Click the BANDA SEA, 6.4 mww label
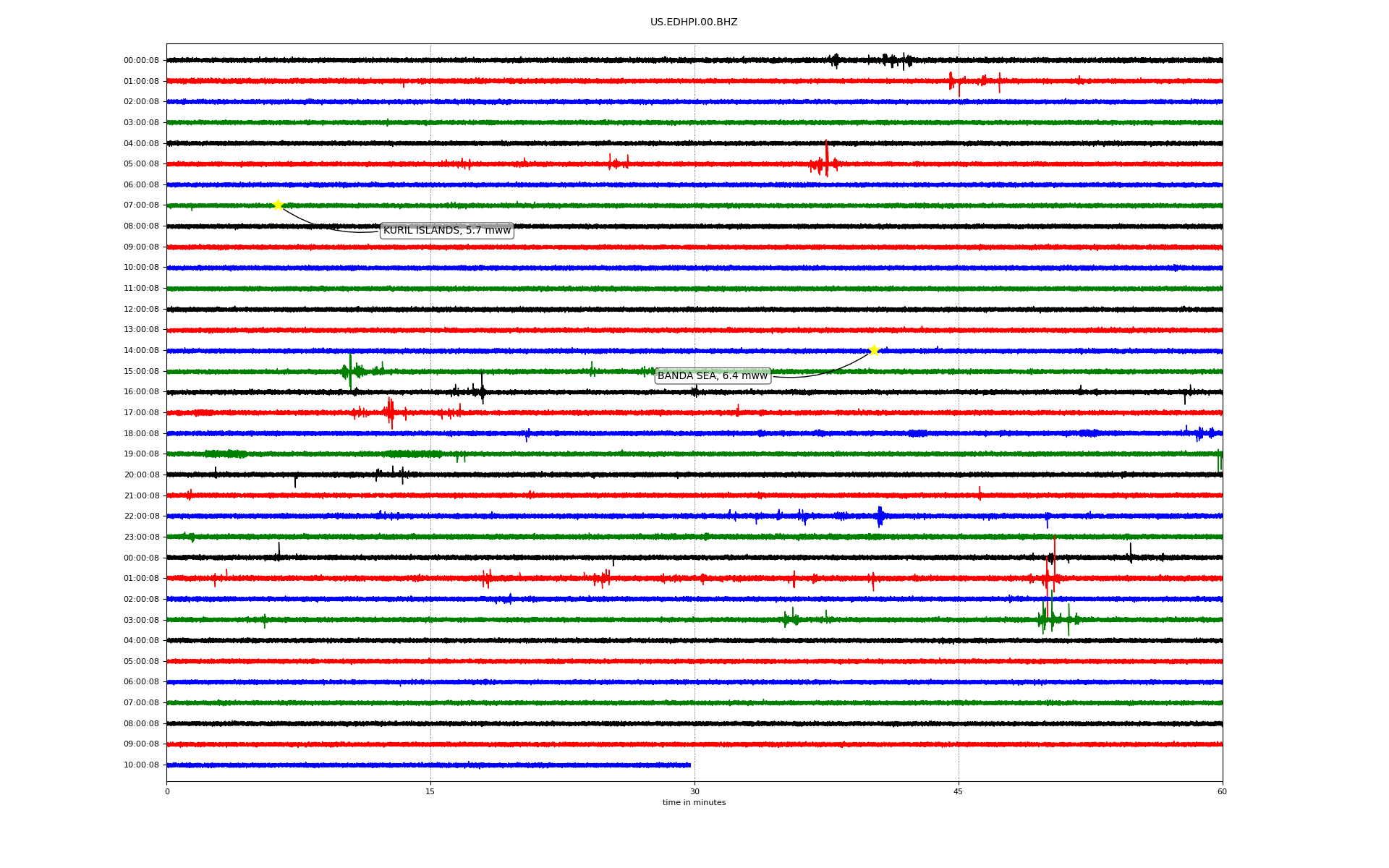1389x868 pixels. tap(712, 376)
